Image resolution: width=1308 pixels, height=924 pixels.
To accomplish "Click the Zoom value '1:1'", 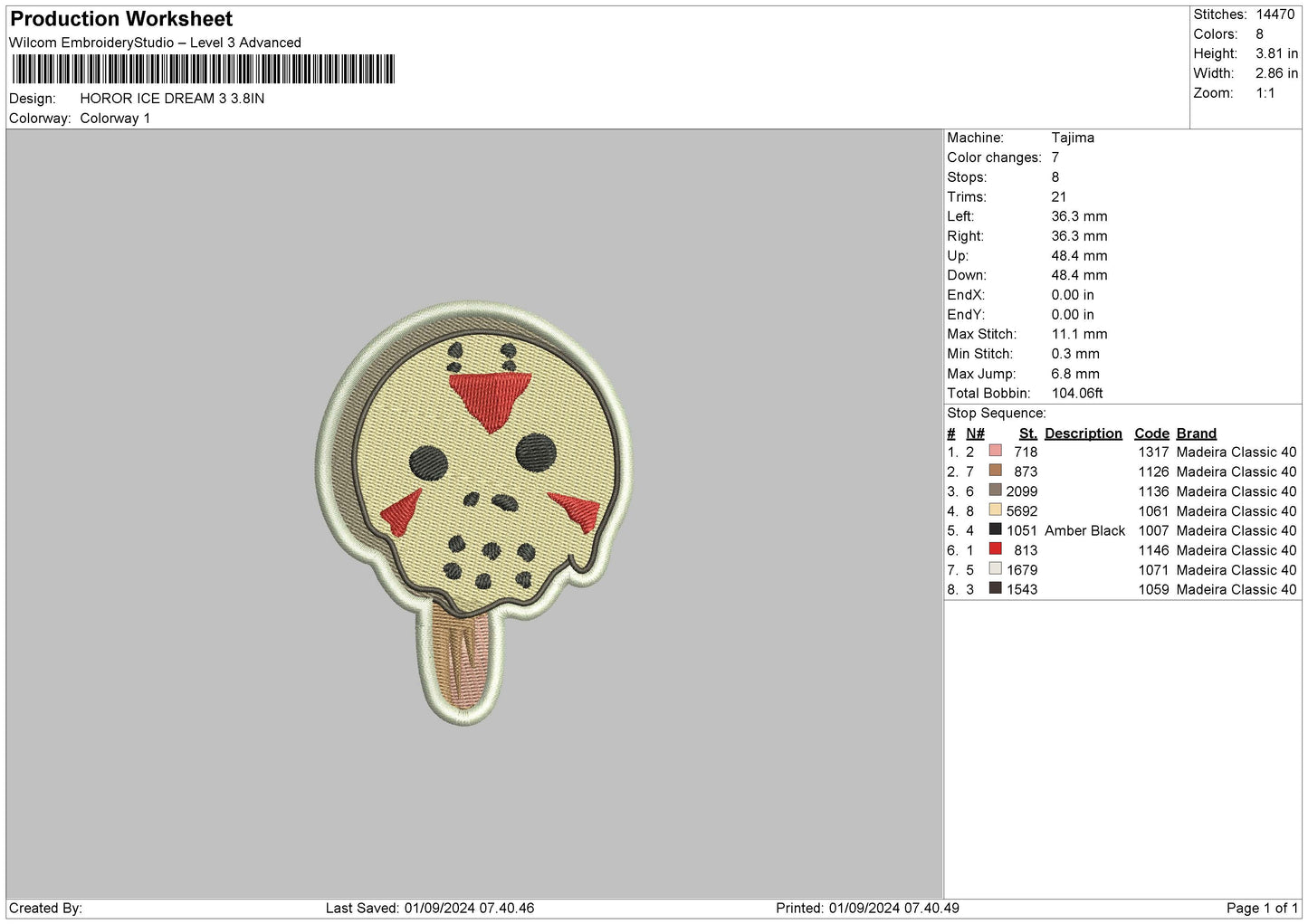I will pyautogui.click(x=1265, y=93).
